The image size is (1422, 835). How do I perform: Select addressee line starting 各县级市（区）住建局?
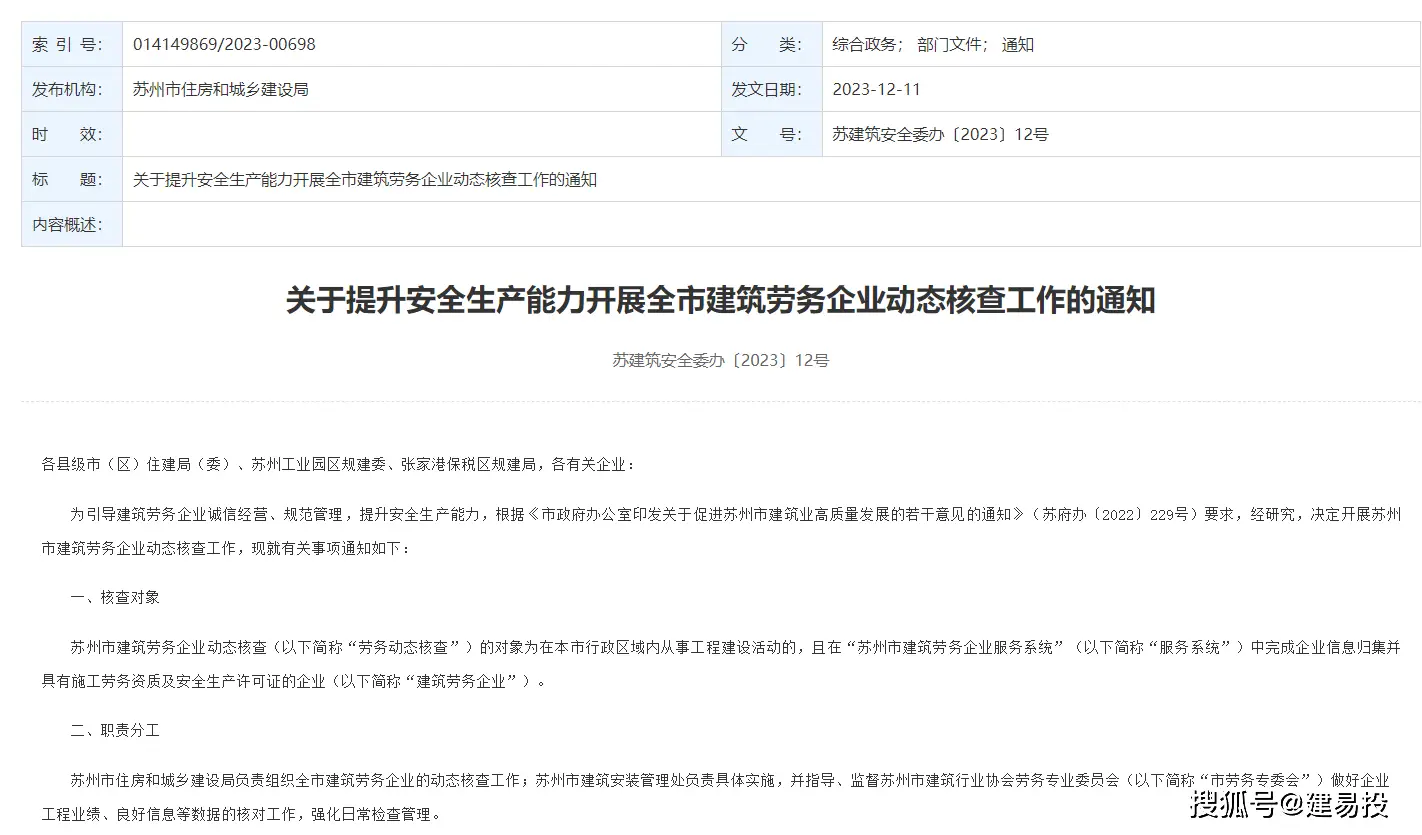click(338, 464)
